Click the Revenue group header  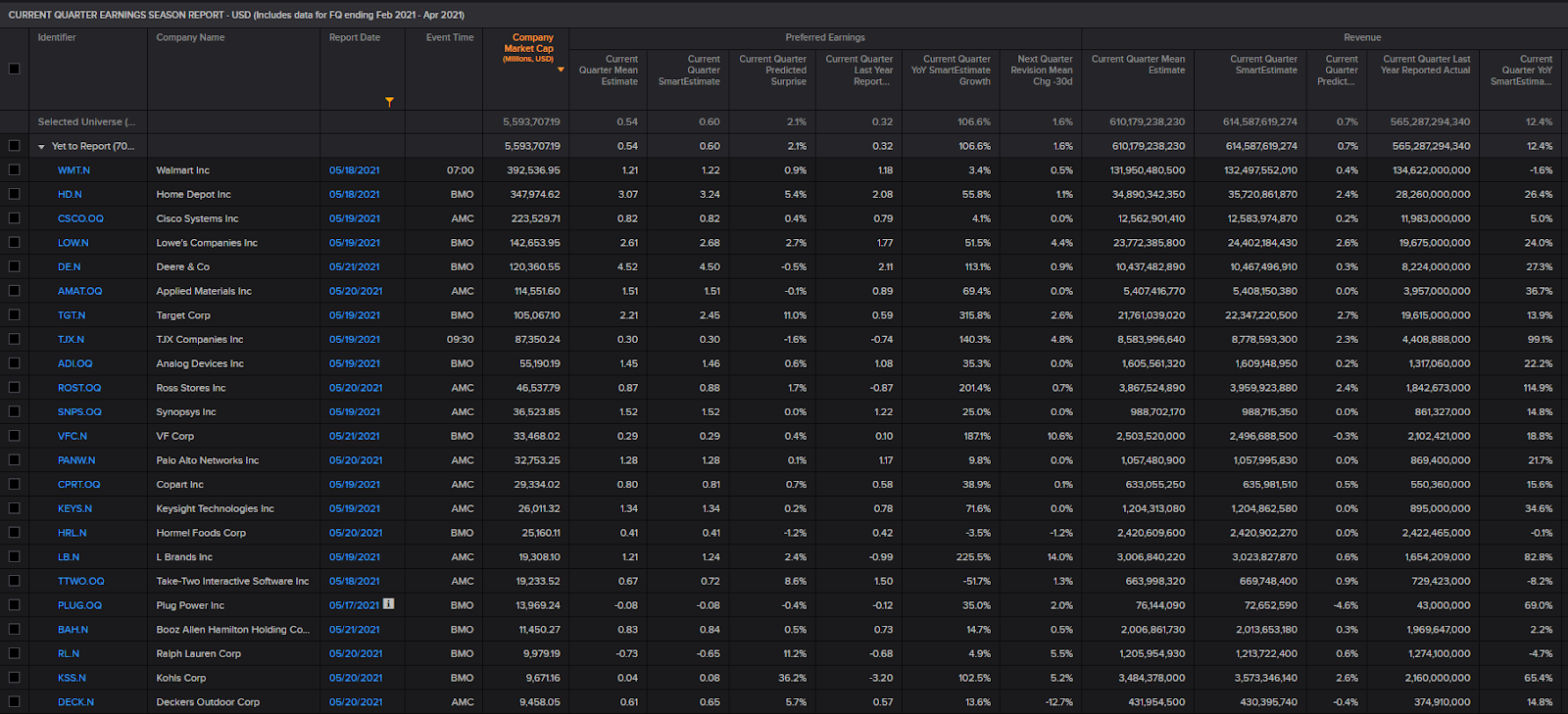pyautogui.click(x=1362, y=37)
